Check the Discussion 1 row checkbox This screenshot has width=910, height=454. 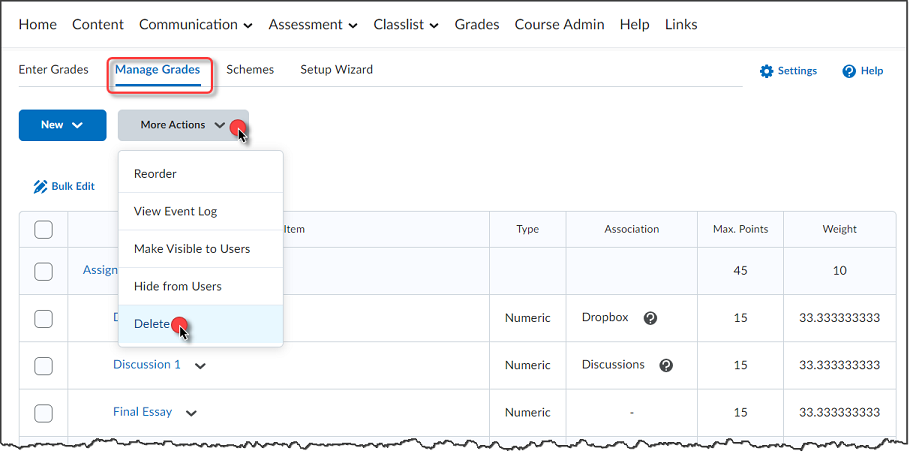point(44,366)
